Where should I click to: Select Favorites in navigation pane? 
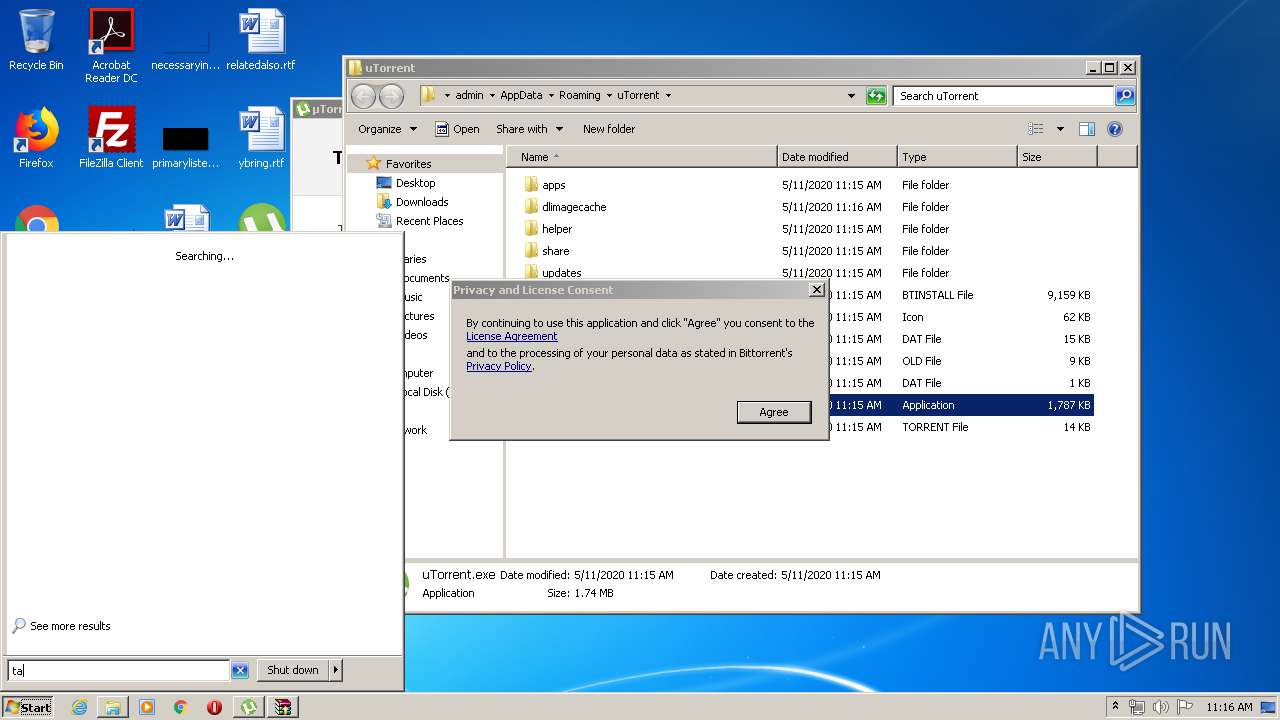(409, 164)
